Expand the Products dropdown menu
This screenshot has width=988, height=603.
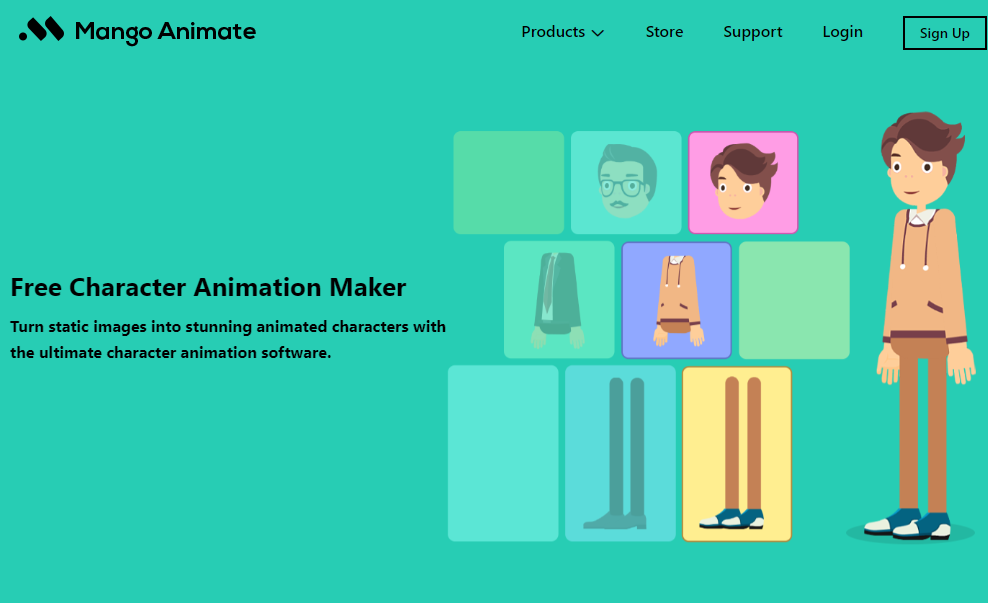click(562, 32)
